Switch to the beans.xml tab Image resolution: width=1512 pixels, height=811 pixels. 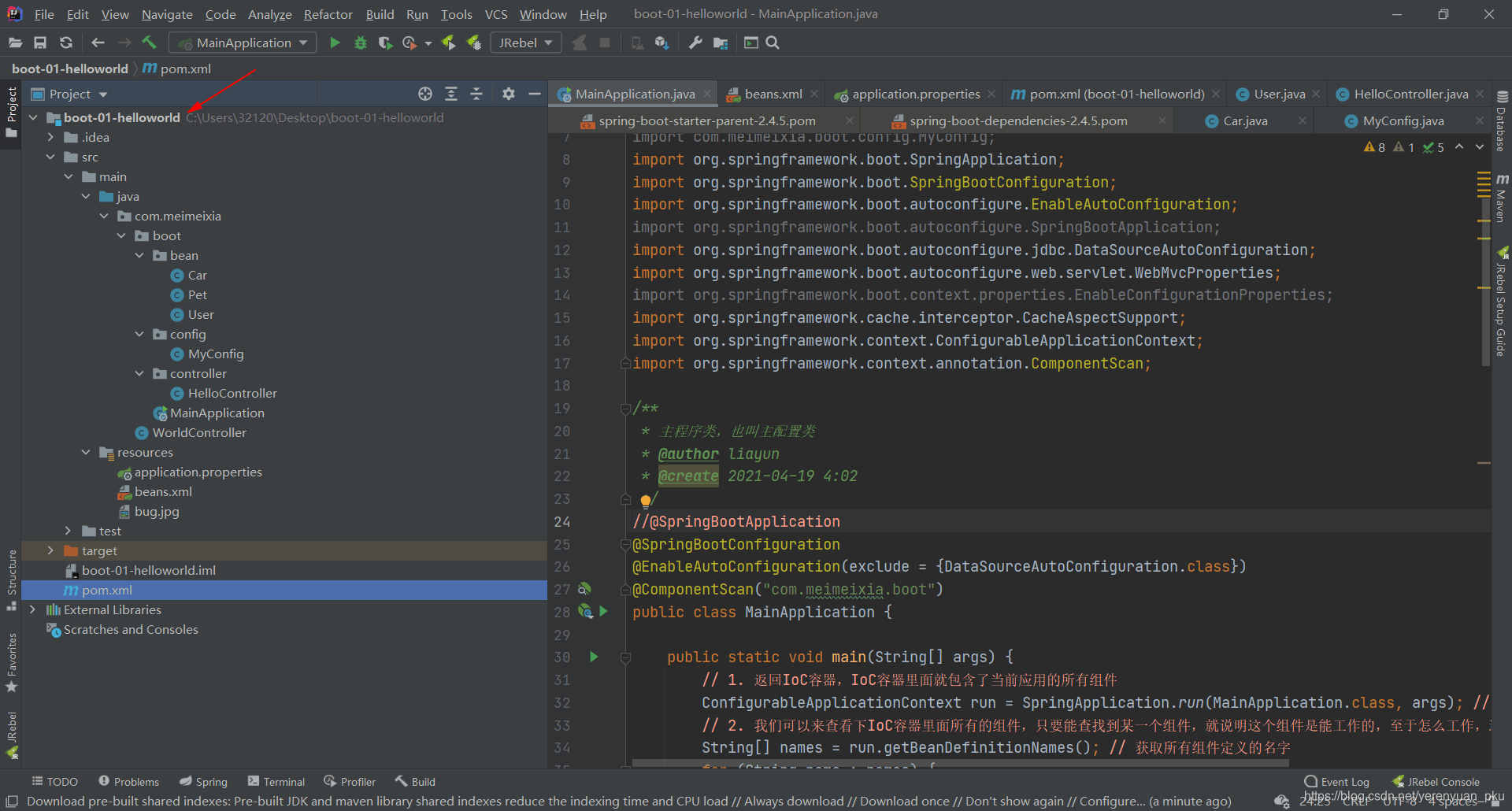tap(773, 94)
